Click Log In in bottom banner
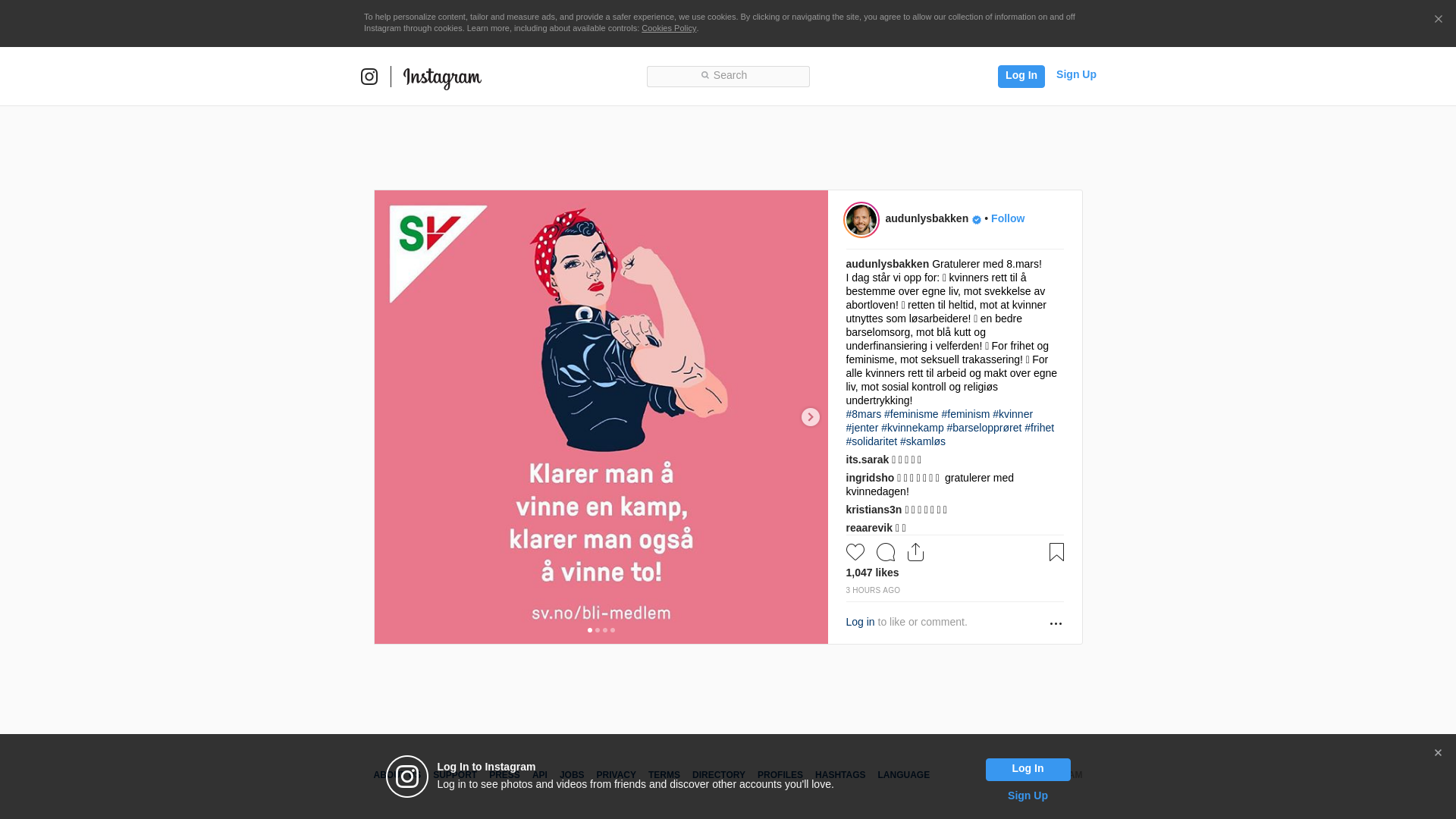 [x=1028, y=769]
